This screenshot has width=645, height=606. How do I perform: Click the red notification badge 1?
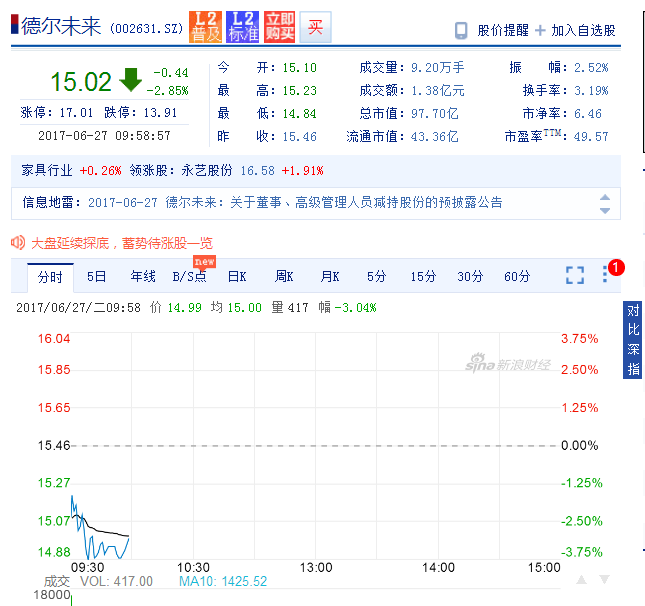click(616, 268)
